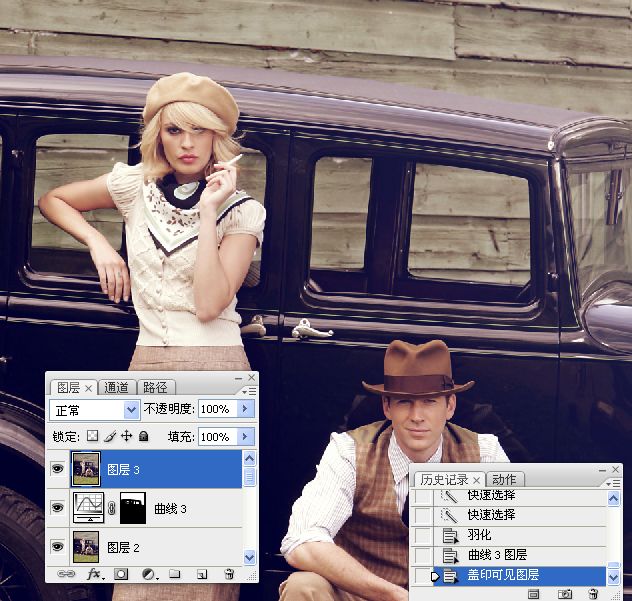Image resolution: width=632 pixels, height=601 pixels.
Task: Hide the 图层 3 layer with its eye icon
Action: [x=58, y=468]
